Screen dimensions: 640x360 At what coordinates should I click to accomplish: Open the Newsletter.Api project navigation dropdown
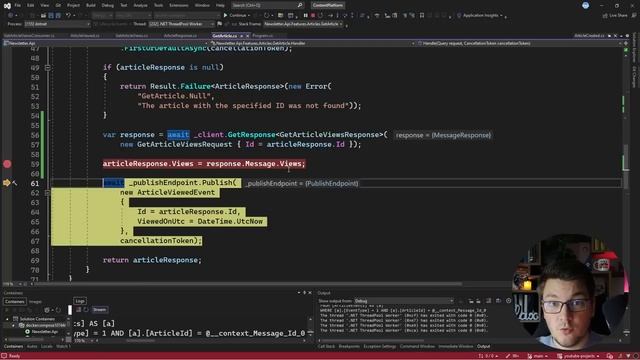[x=105, y=43]
